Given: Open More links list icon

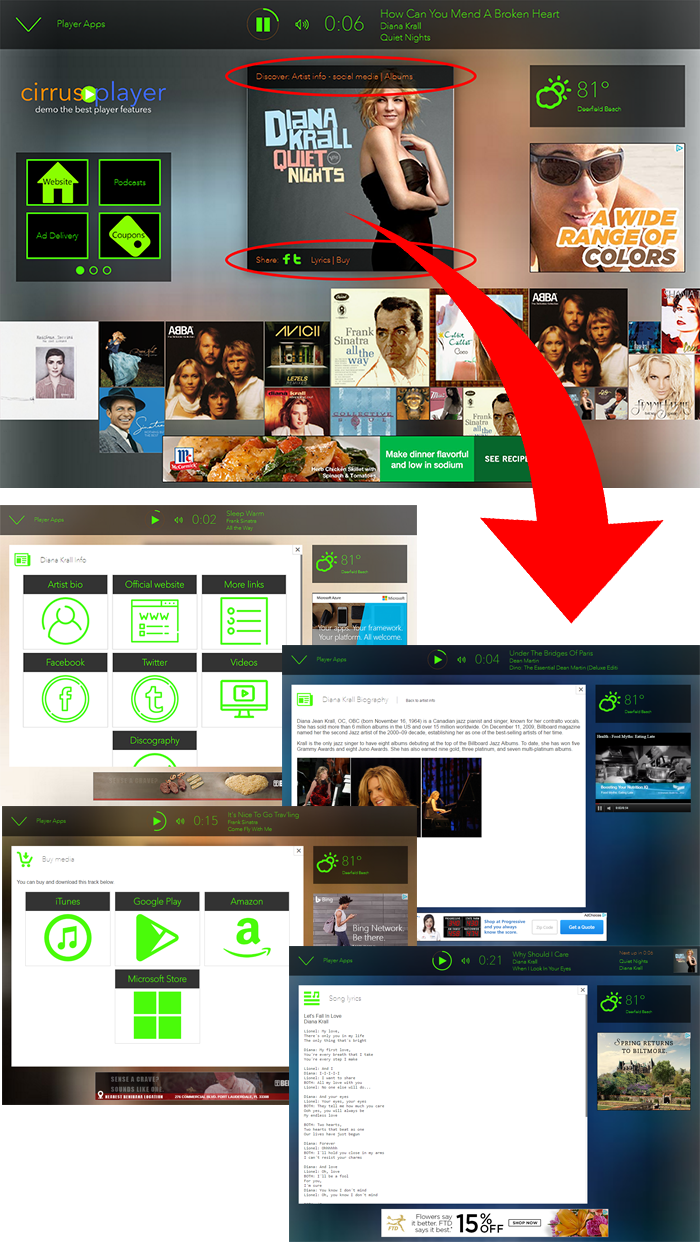Looking at the screenshot, I should [x=243, y=621].
